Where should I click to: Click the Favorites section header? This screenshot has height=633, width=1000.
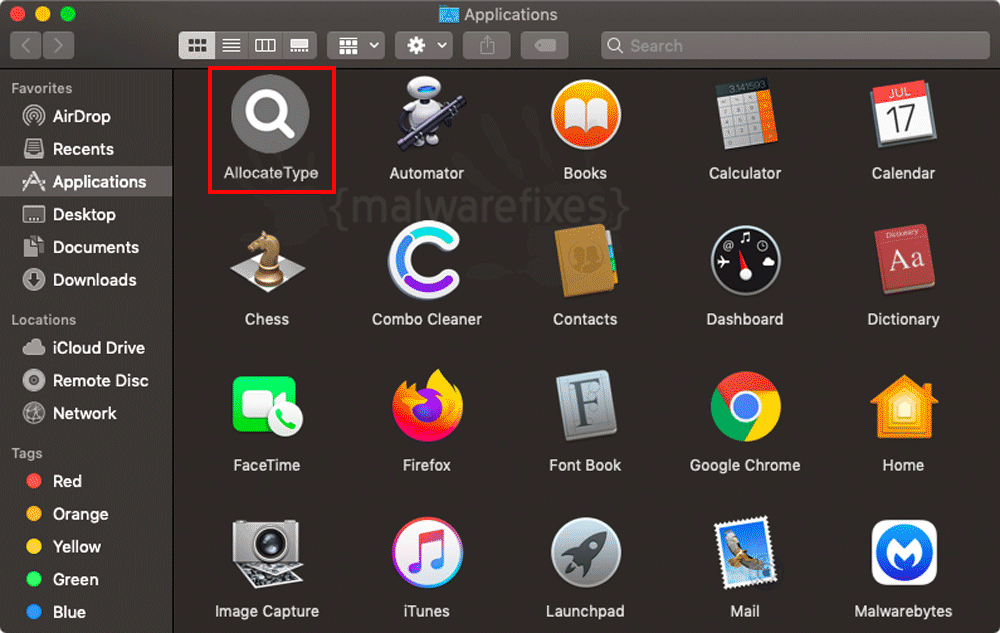[41, 88]
